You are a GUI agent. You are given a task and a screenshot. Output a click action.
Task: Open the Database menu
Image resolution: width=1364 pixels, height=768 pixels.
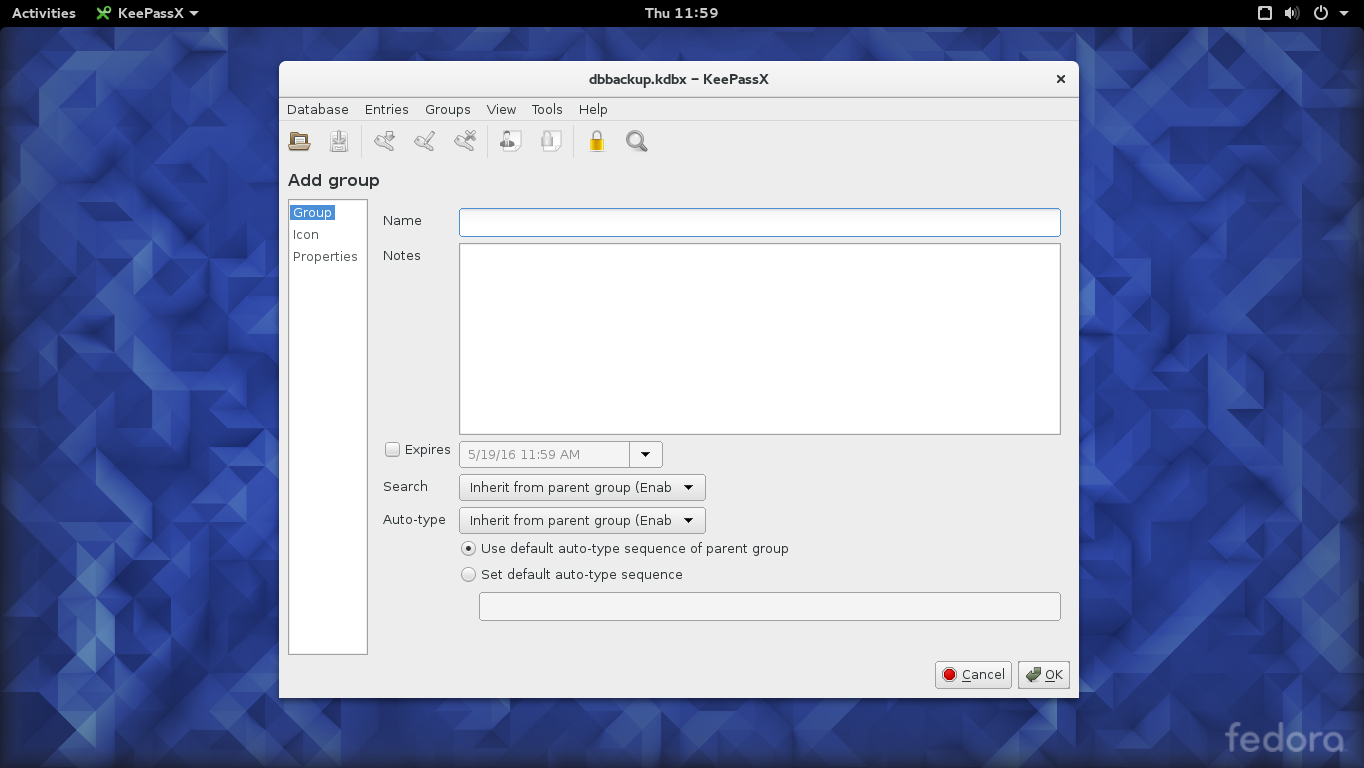click(318, 109)
